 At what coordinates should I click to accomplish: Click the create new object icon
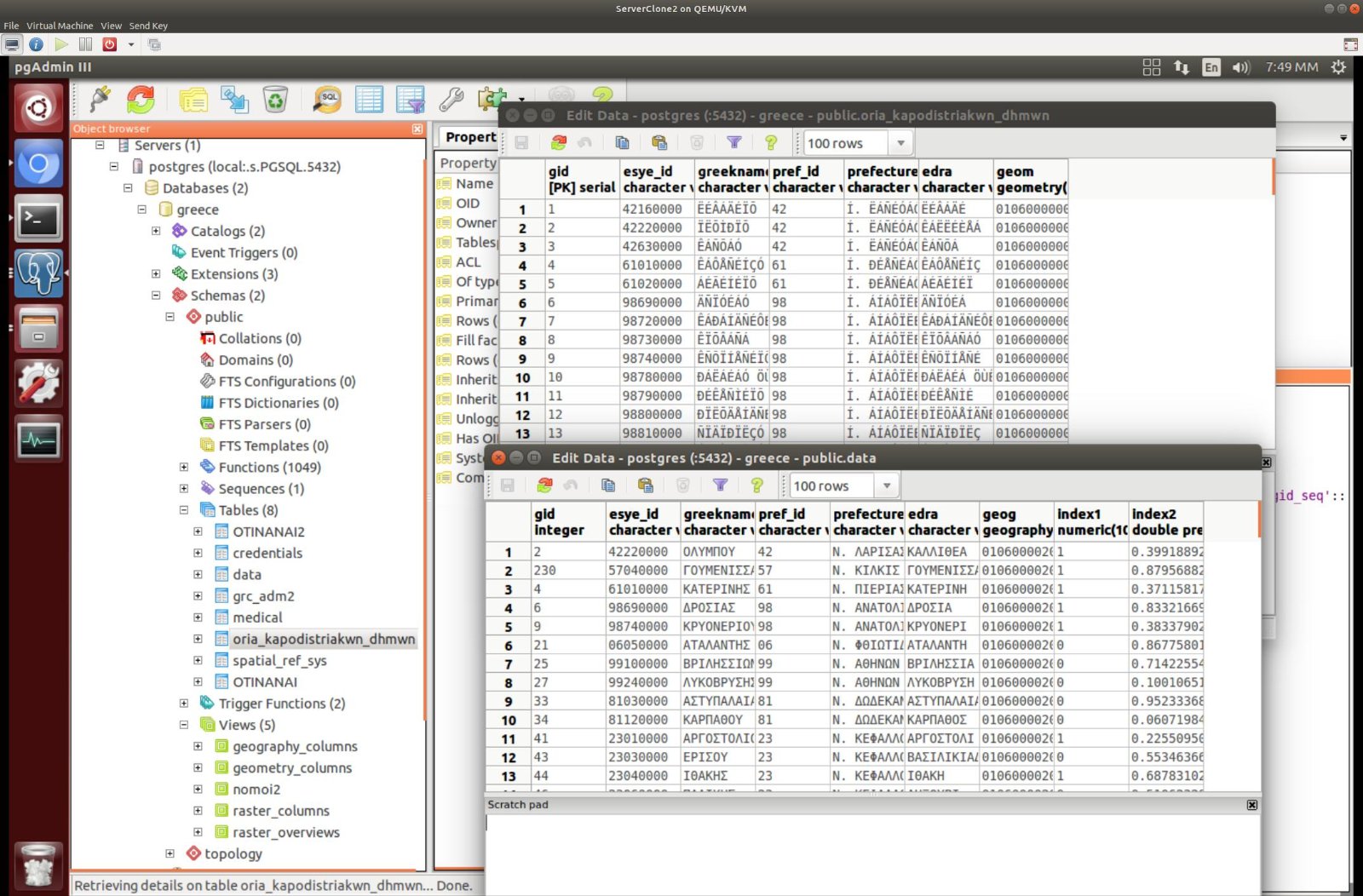click(234, 100)
